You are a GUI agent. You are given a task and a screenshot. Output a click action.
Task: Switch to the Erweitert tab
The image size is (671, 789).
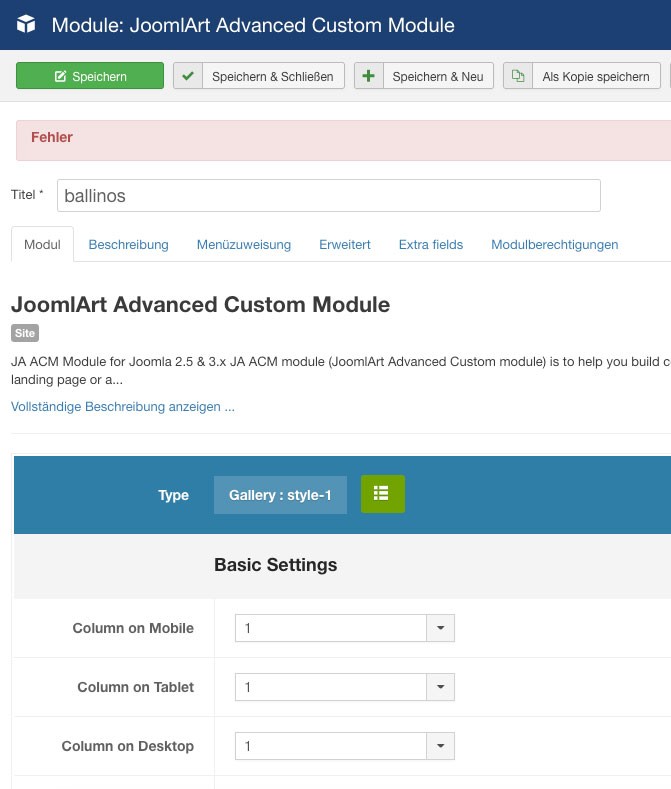(x=345, y=244)
